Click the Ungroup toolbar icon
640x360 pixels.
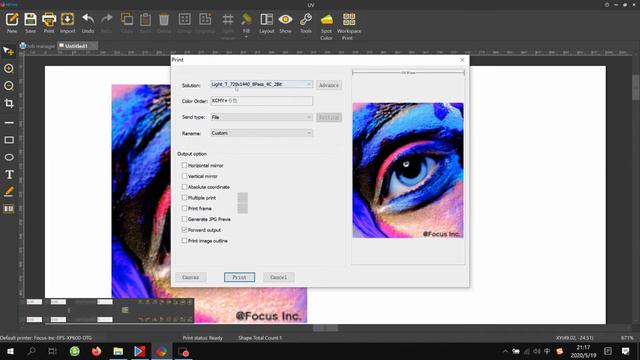[x=205, y=23]
